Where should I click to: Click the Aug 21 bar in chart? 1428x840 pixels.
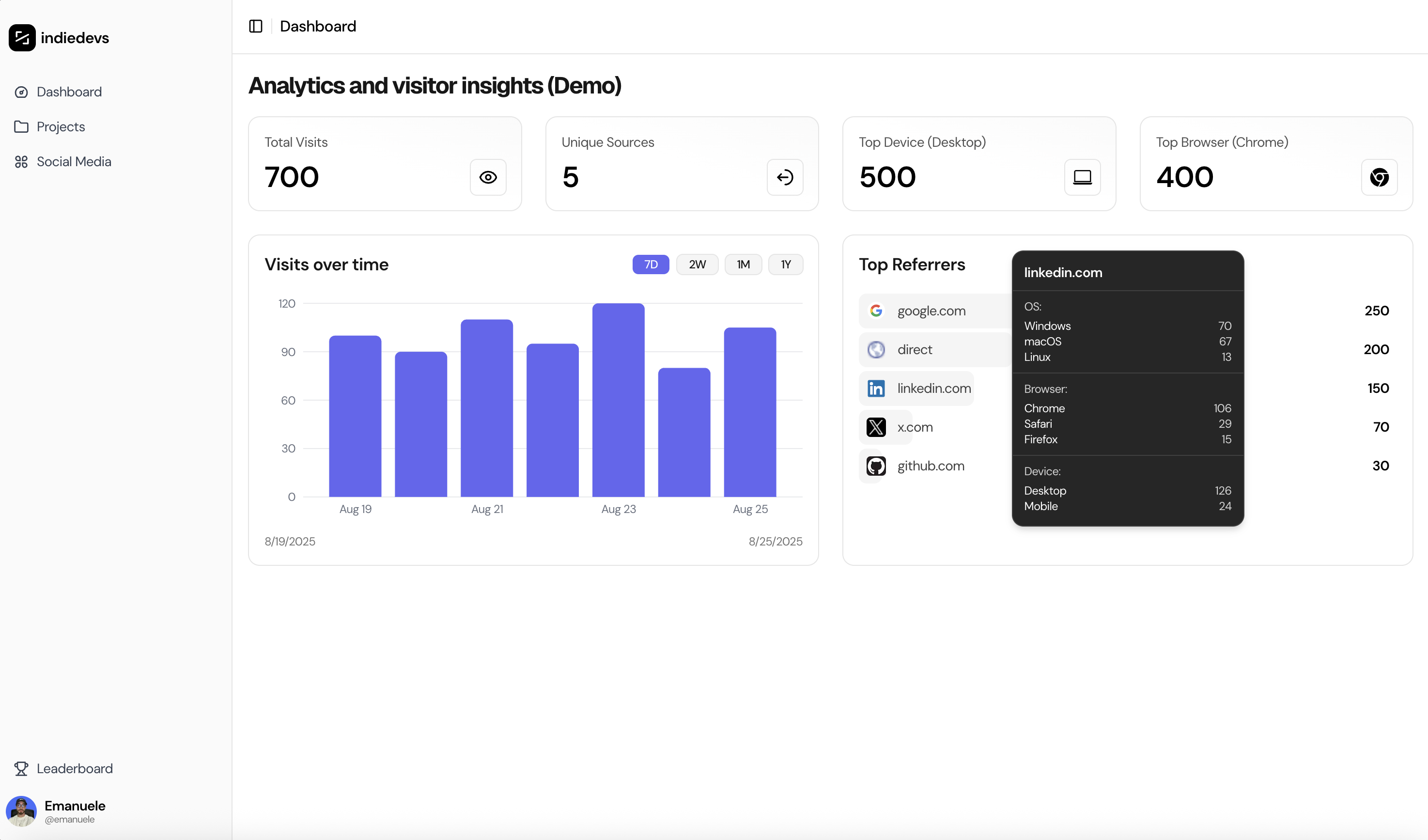tap(487, 408)
